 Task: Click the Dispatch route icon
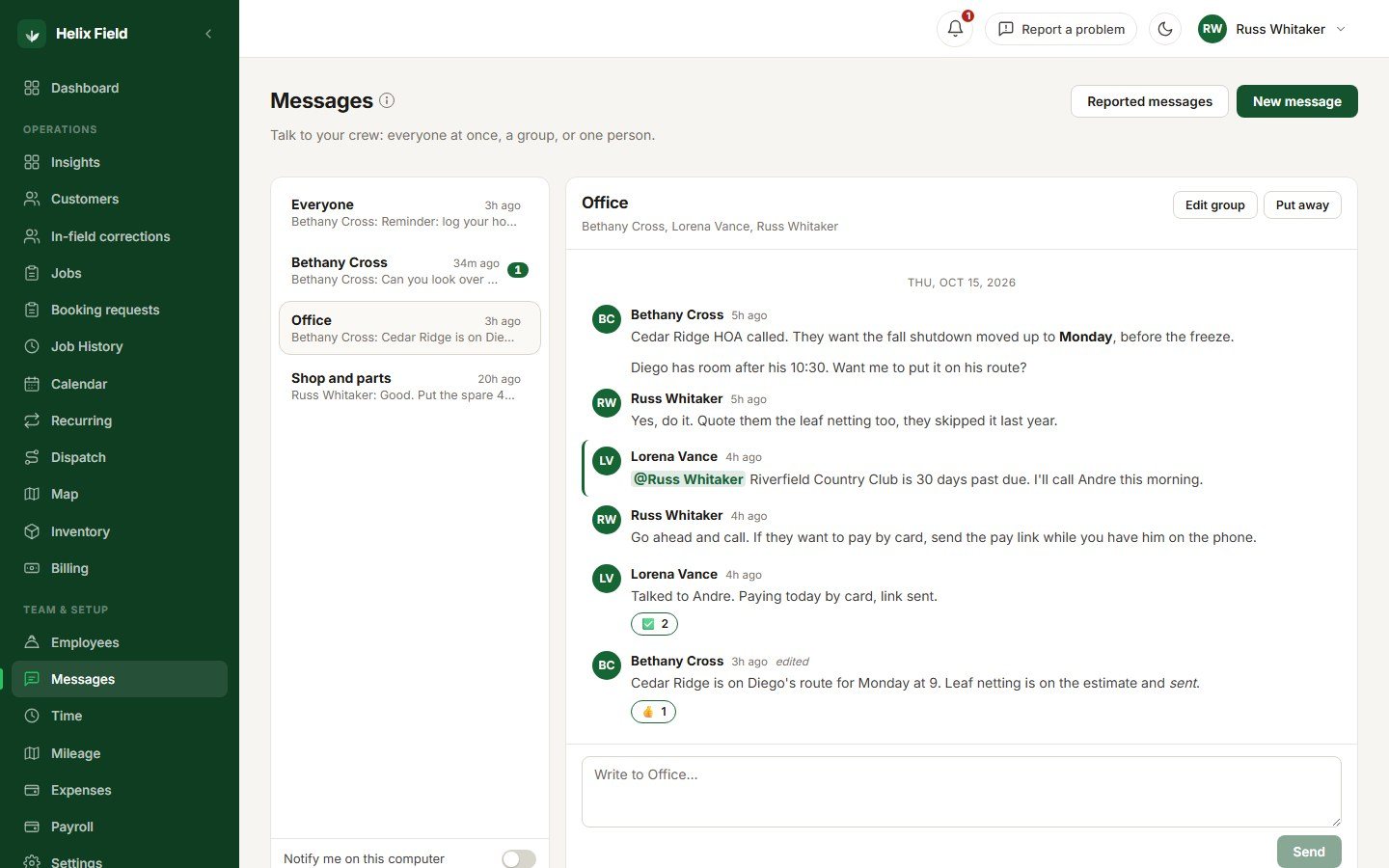pyautogui.click(x=32, y=457)
